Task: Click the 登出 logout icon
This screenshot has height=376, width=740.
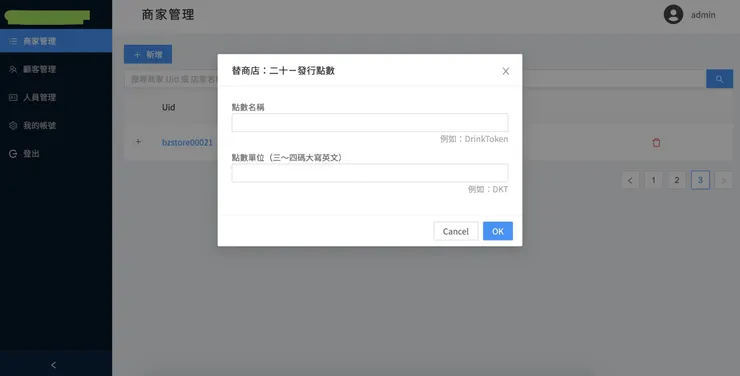Action: (13, 154)
